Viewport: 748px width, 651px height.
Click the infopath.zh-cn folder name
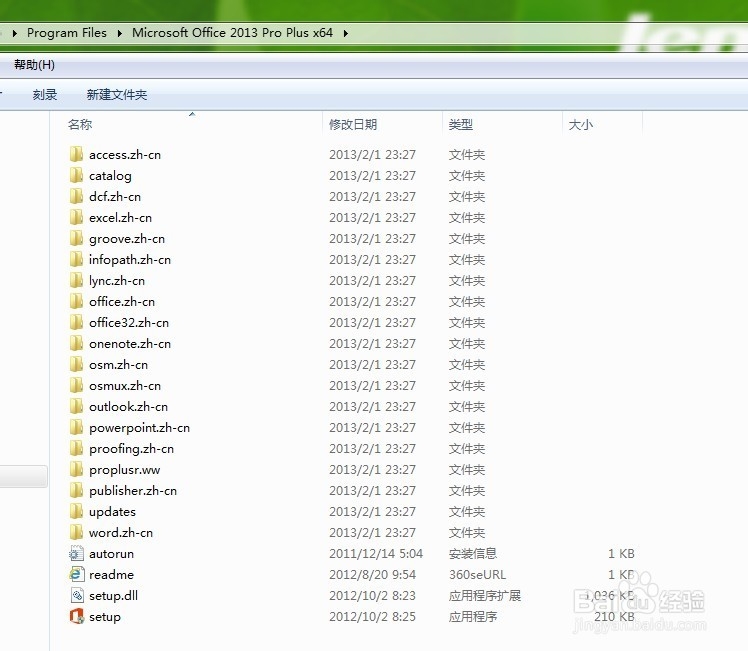point(130,259)
